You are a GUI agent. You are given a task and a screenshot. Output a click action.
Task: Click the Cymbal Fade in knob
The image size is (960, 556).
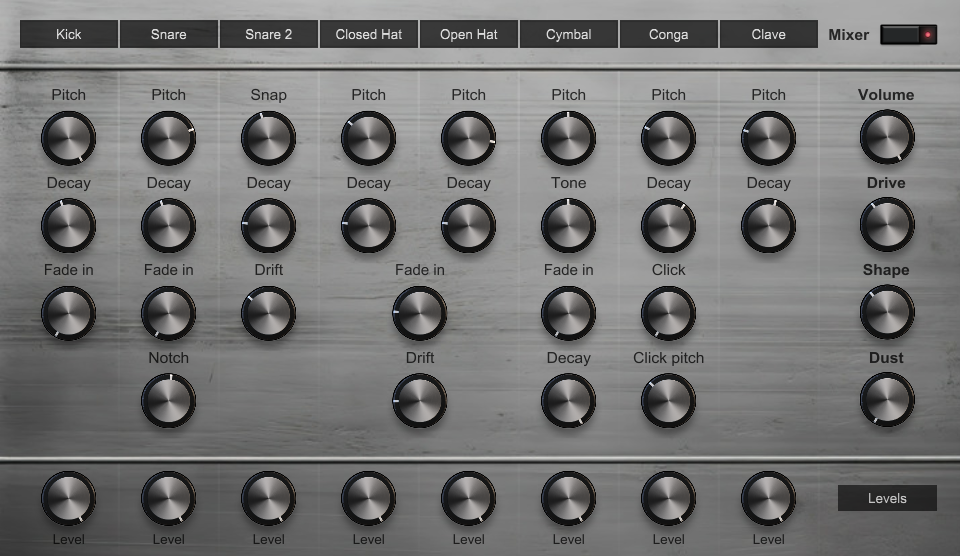[568, 313]
